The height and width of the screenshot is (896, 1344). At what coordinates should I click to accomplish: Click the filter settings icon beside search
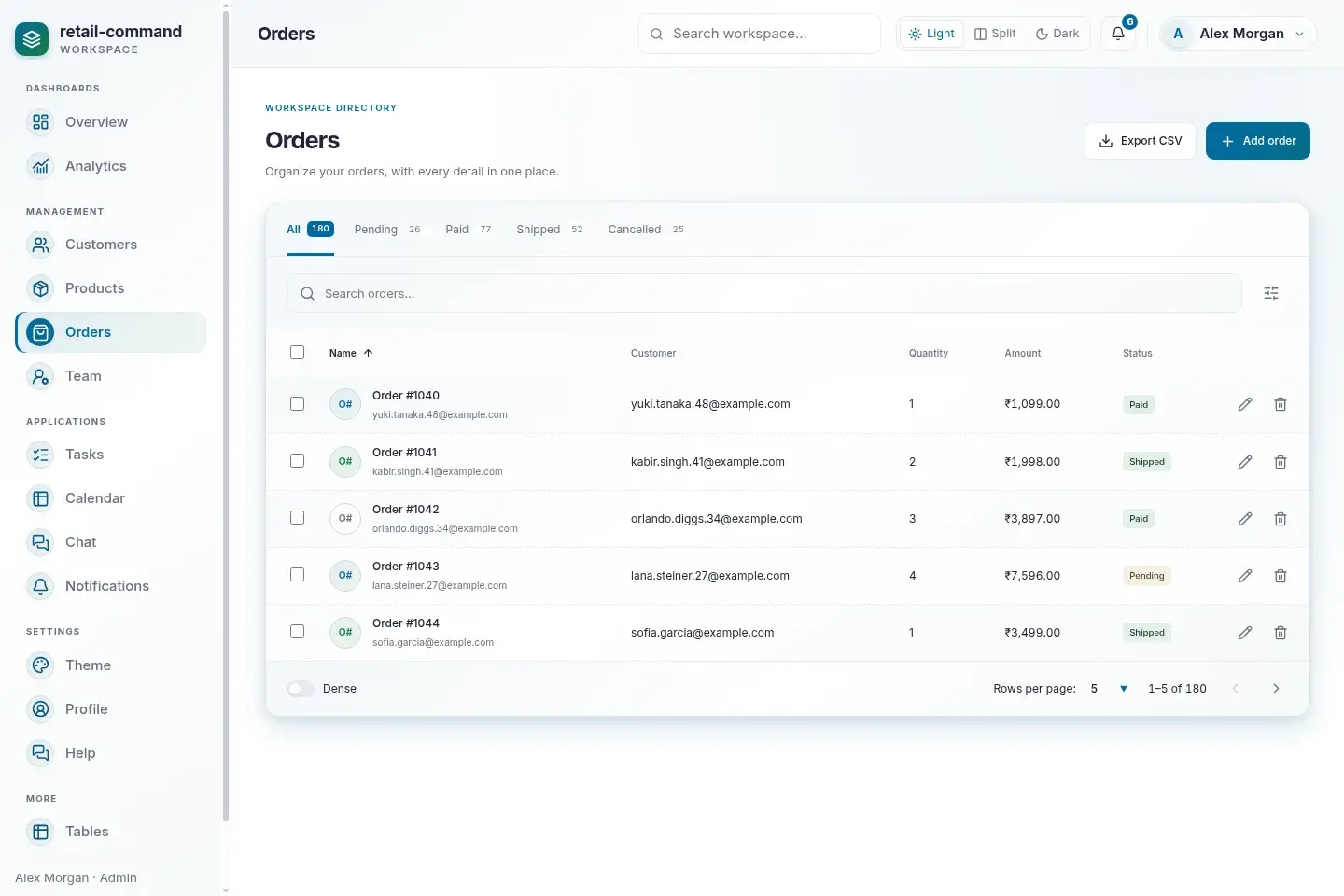(1271, 293)
